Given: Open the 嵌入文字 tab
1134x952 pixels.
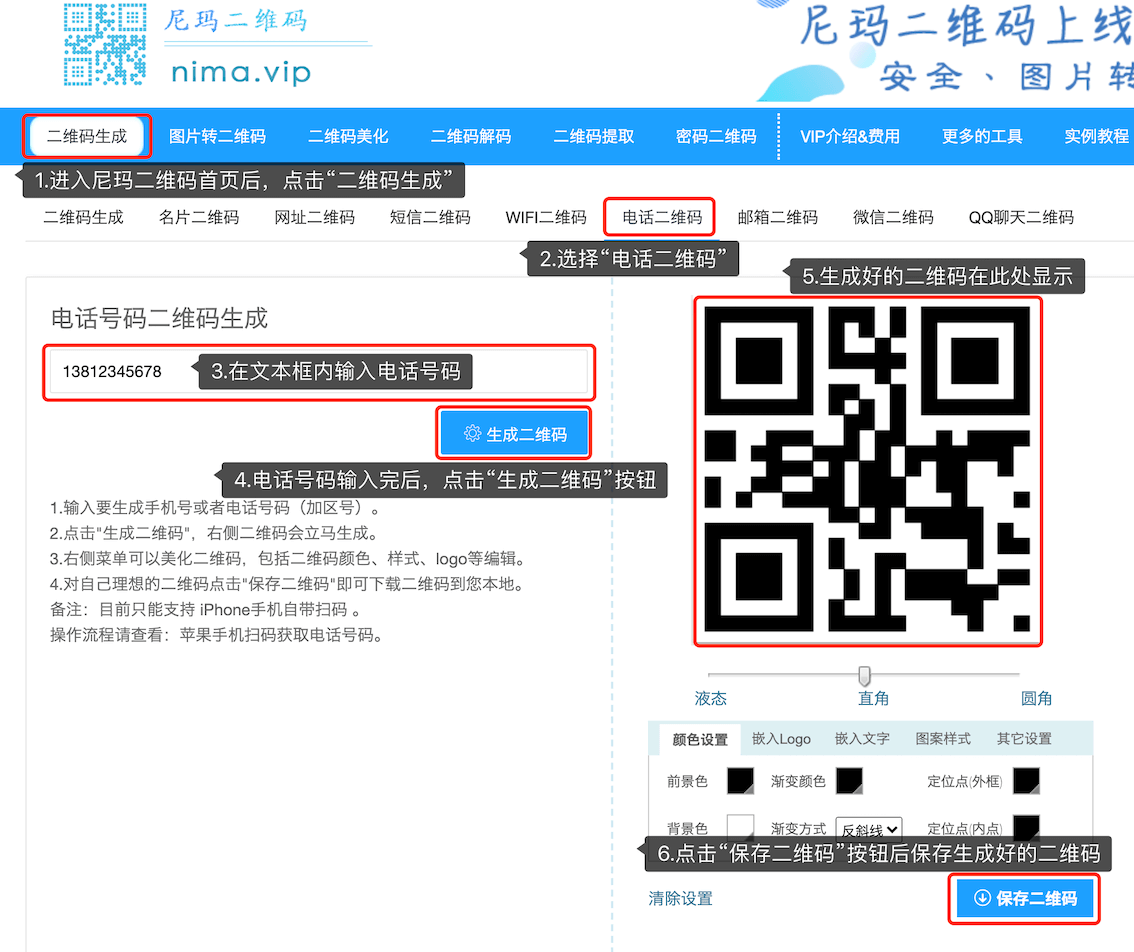Looking at the screenshot, I should pyautogui.click(x=862, y=739).
